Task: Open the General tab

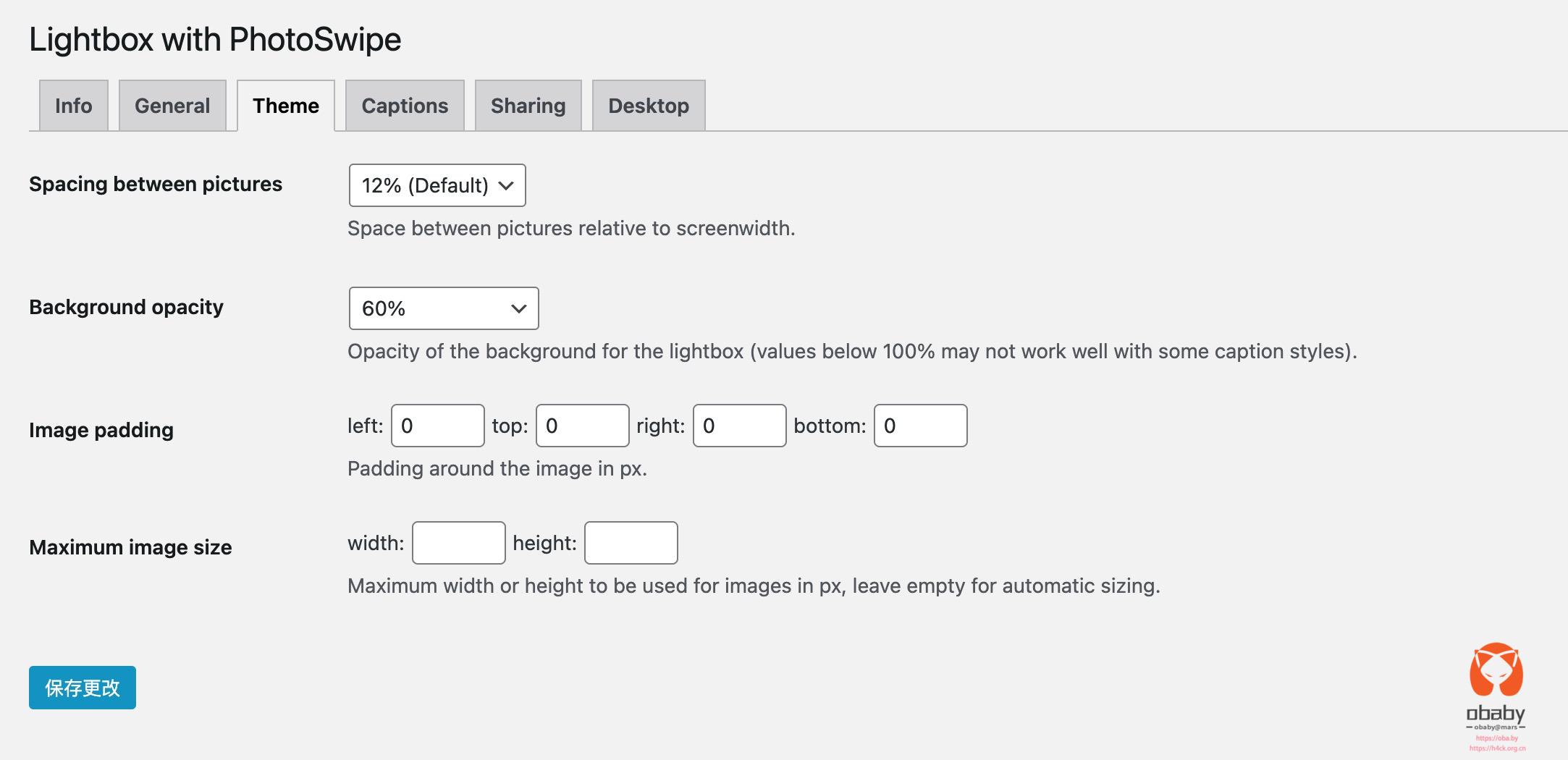Action: pyautogui.click(x=172, y=106)
